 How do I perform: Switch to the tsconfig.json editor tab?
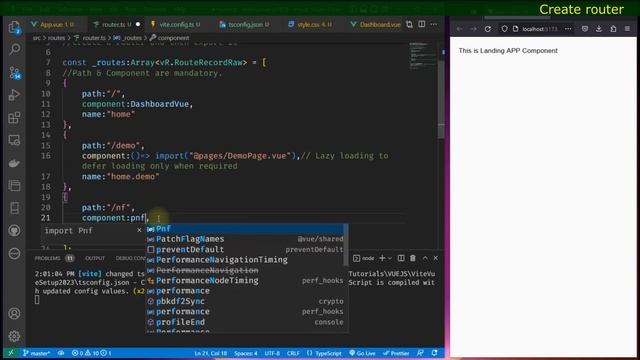[245, 24]
